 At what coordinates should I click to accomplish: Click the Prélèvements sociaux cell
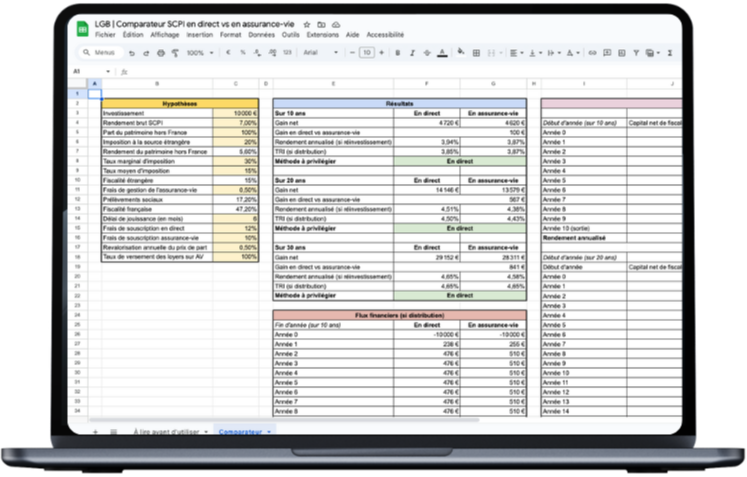click(x=157, y=200)
